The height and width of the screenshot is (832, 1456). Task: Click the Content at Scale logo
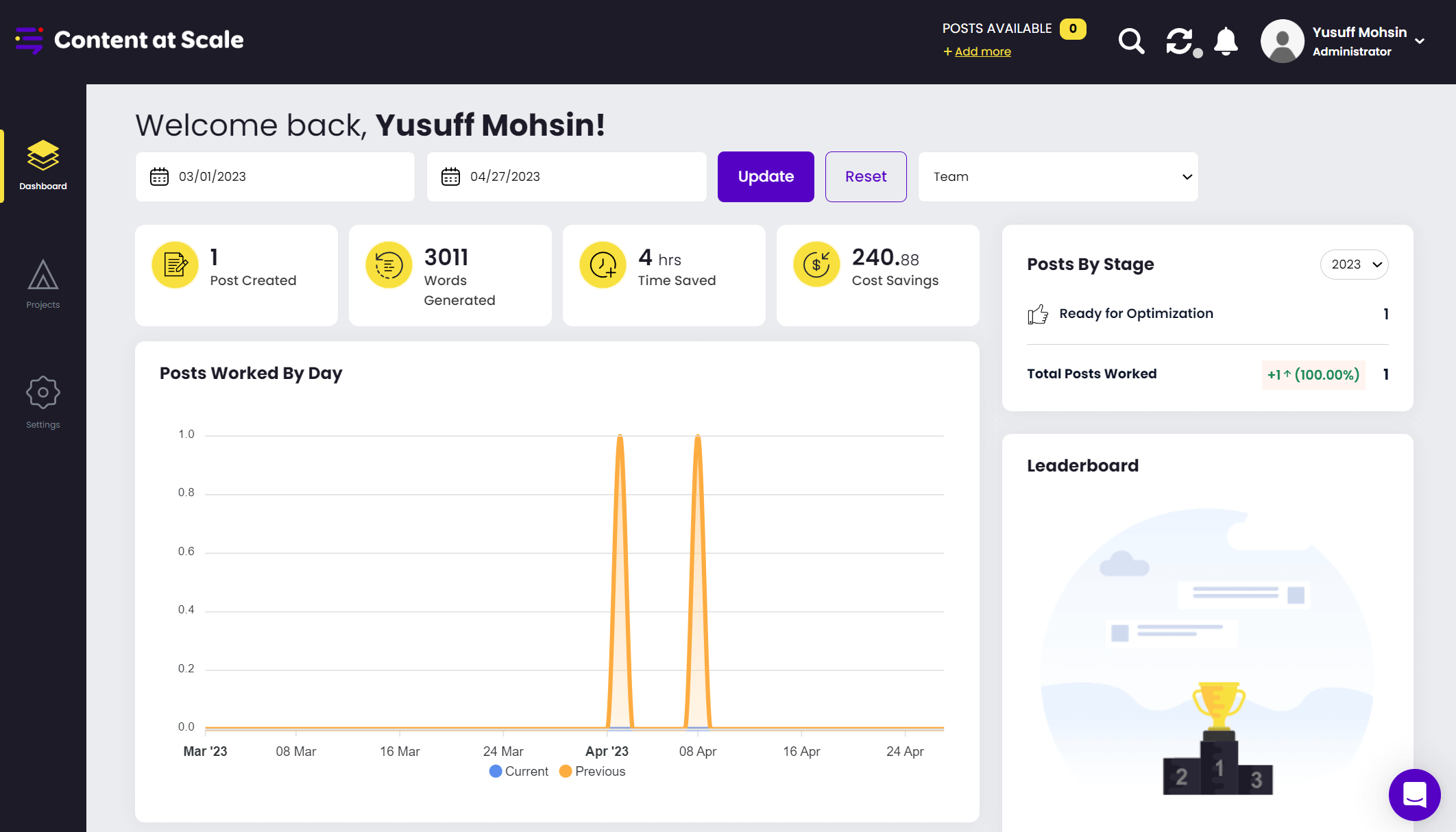130,40
